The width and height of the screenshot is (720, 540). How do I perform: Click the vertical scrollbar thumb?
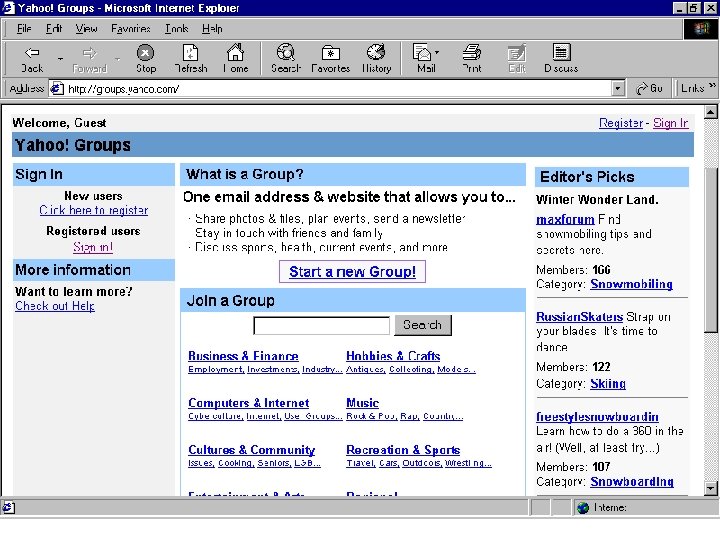(710, 249)
